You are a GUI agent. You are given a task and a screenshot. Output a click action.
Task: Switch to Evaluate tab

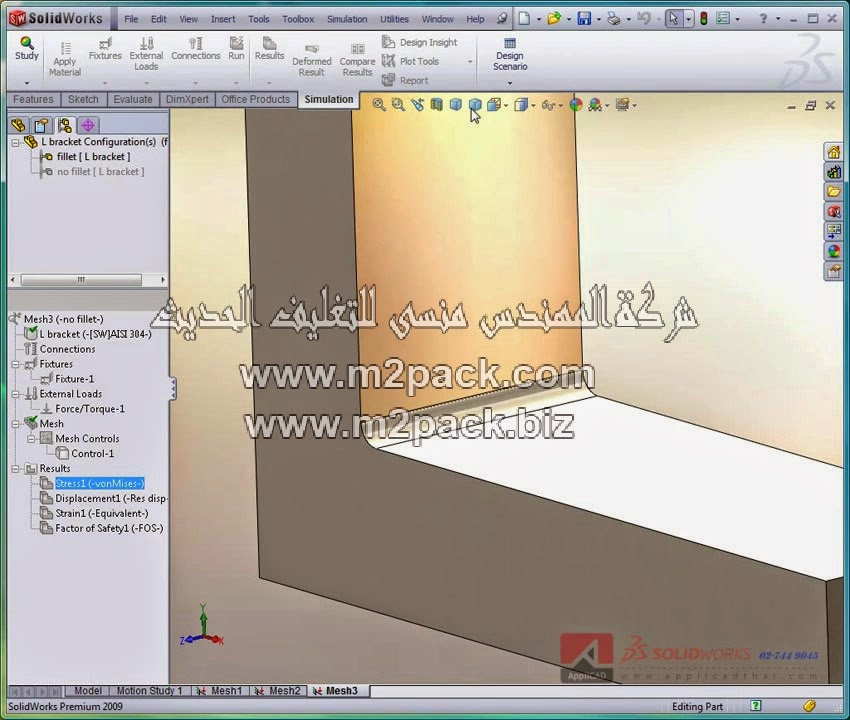click(133, 99)
